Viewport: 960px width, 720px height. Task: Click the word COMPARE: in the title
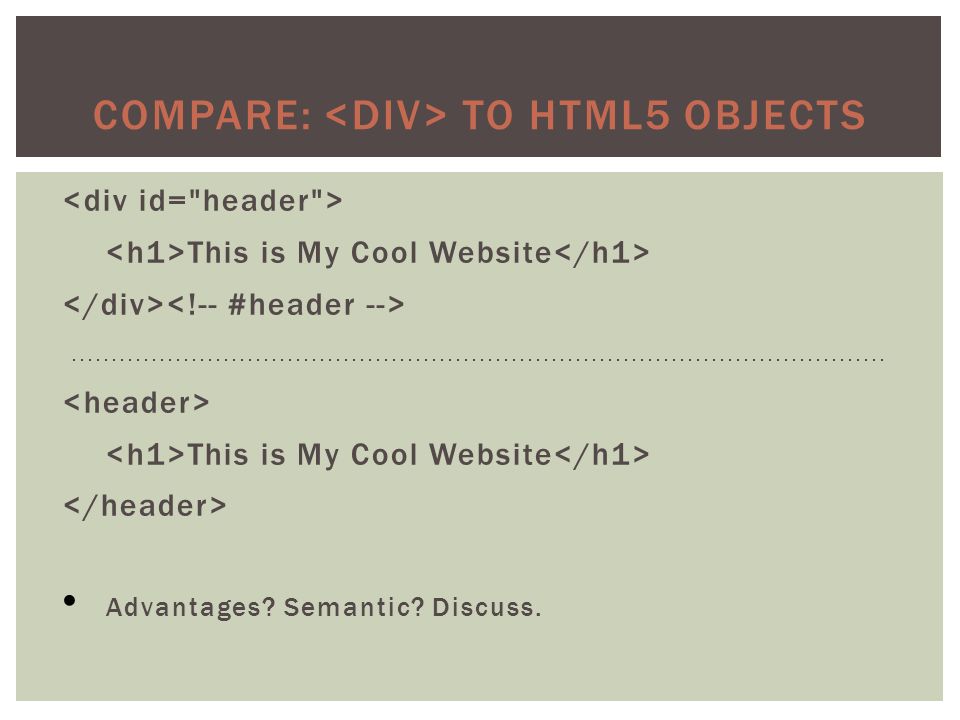[203, 115]
